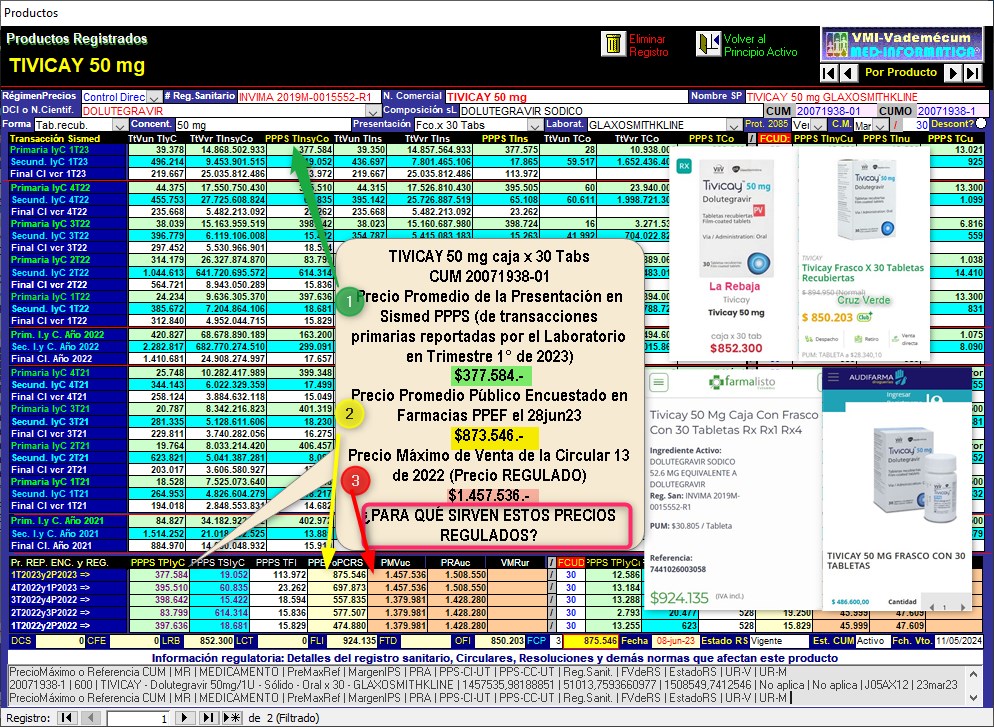994x727 pixels.
Task: Expand the DCI o N.Cientif. dropdown
Action: [x=374, y=111]
